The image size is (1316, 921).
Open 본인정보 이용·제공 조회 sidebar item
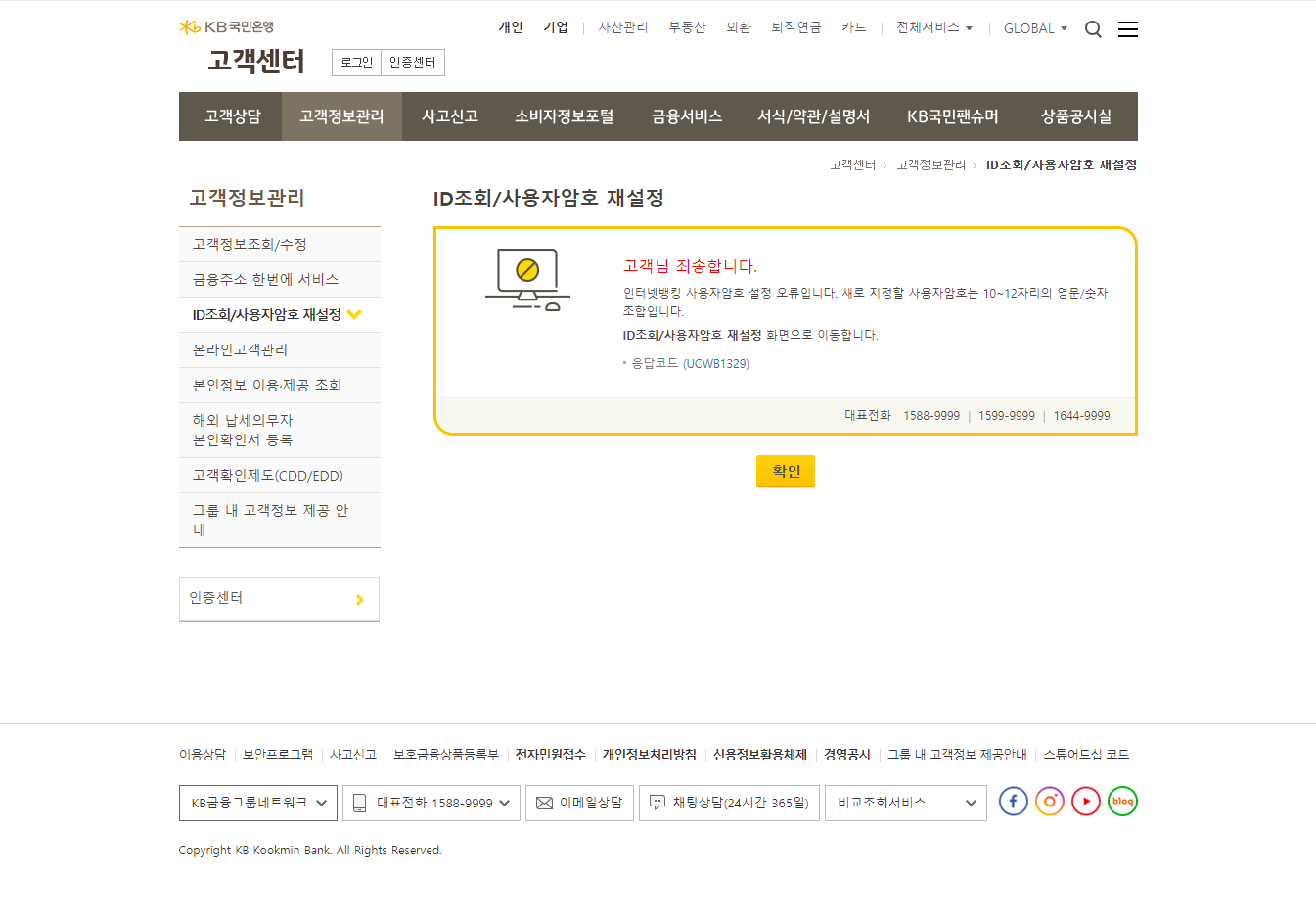pyautogui.click(x=280, y=386)
